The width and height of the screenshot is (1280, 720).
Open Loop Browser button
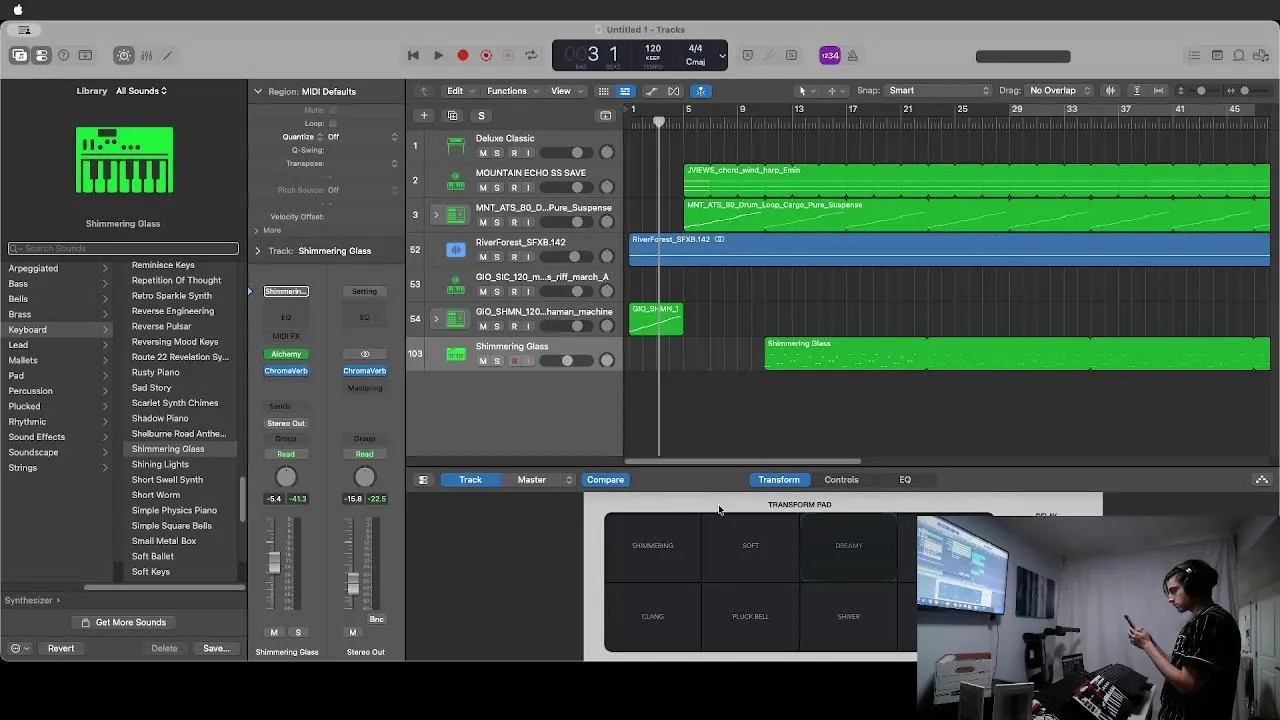[1239, 56]
